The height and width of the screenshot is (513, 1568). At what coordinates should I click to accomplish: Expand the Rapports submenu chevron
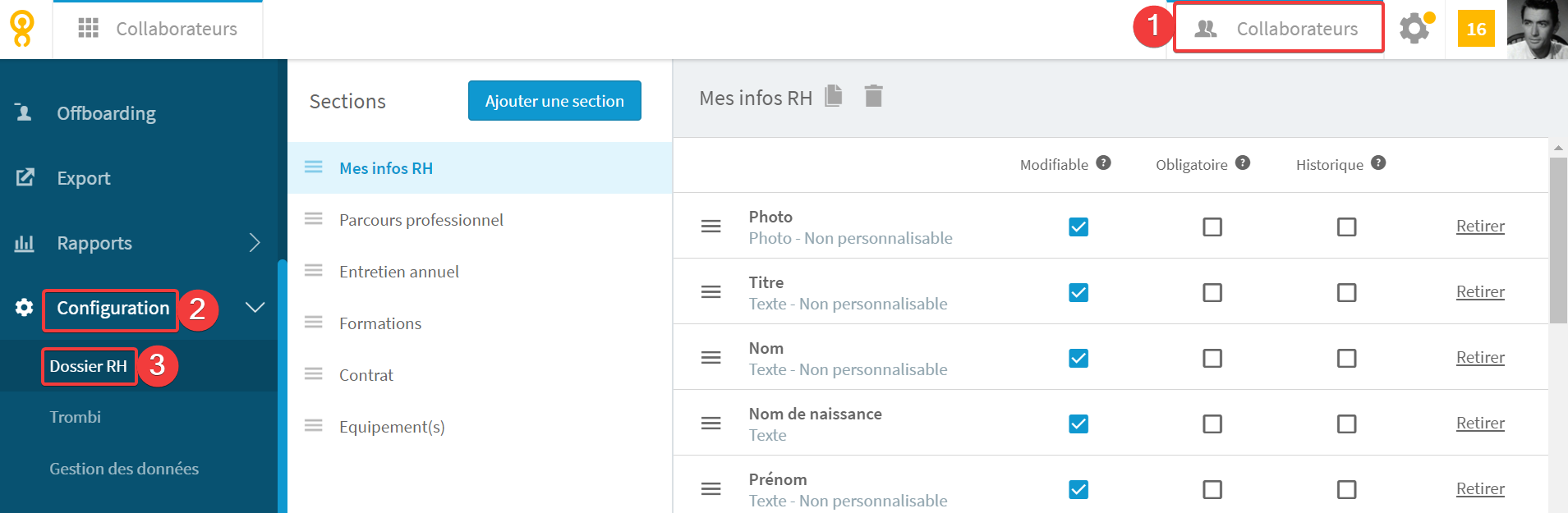tap(255, 242)
